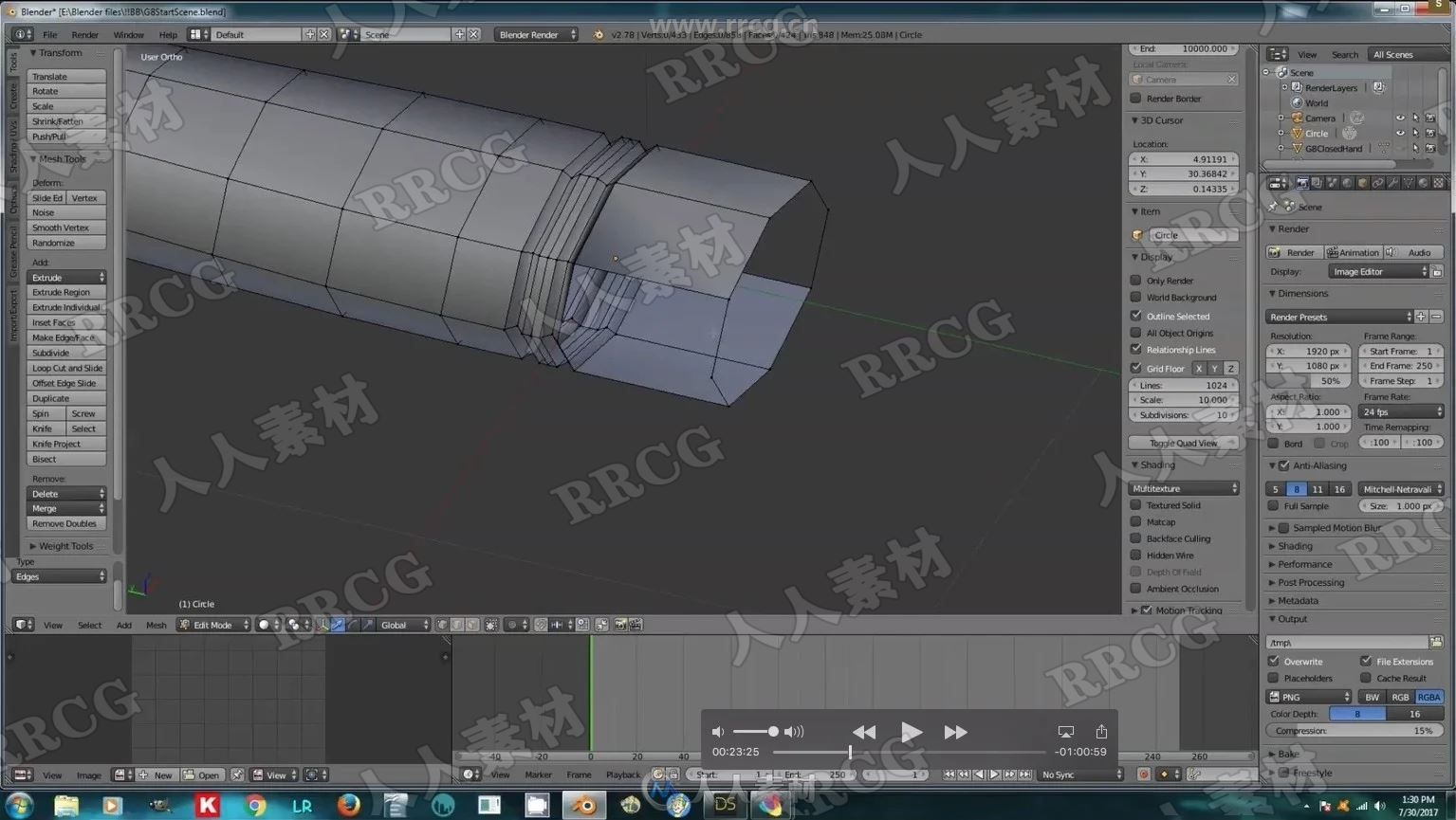
Task: Expand the Camera node in outliner
Action: (1281, 118)
